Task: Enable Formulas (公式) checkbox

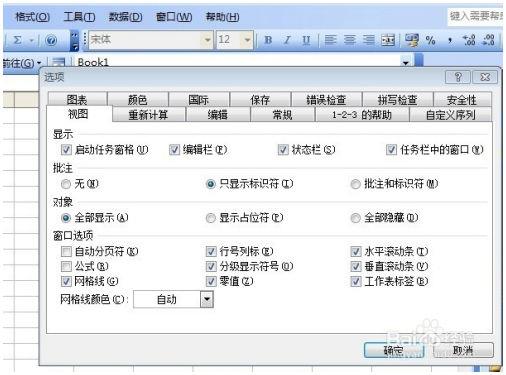Action: click(x=66, y=266)
